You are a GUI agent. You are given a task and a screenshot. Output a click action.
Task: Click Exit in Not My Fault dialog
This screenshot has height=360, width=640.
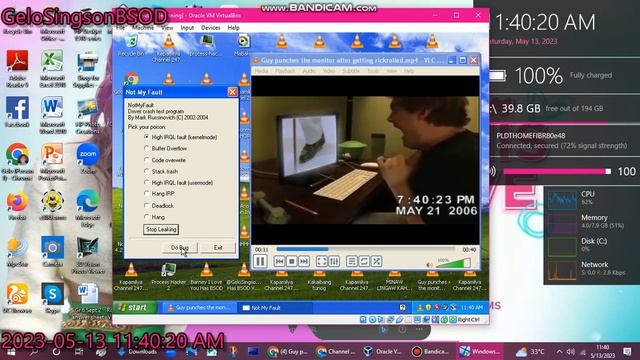(218, 248)
